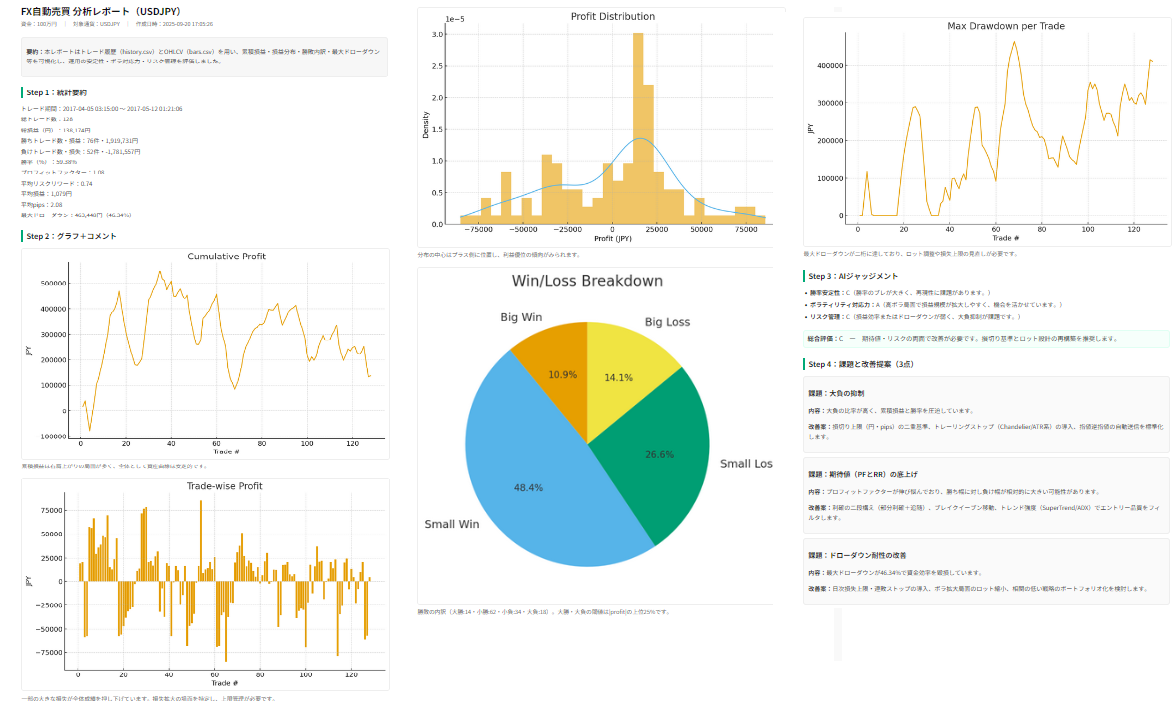
Task: Select the green 26.6% pie slice
Action: tap(655, 450)
